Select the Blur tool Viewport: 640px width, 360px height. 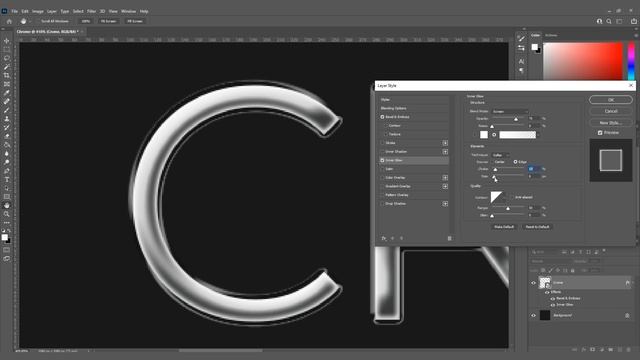pos(7,153)
